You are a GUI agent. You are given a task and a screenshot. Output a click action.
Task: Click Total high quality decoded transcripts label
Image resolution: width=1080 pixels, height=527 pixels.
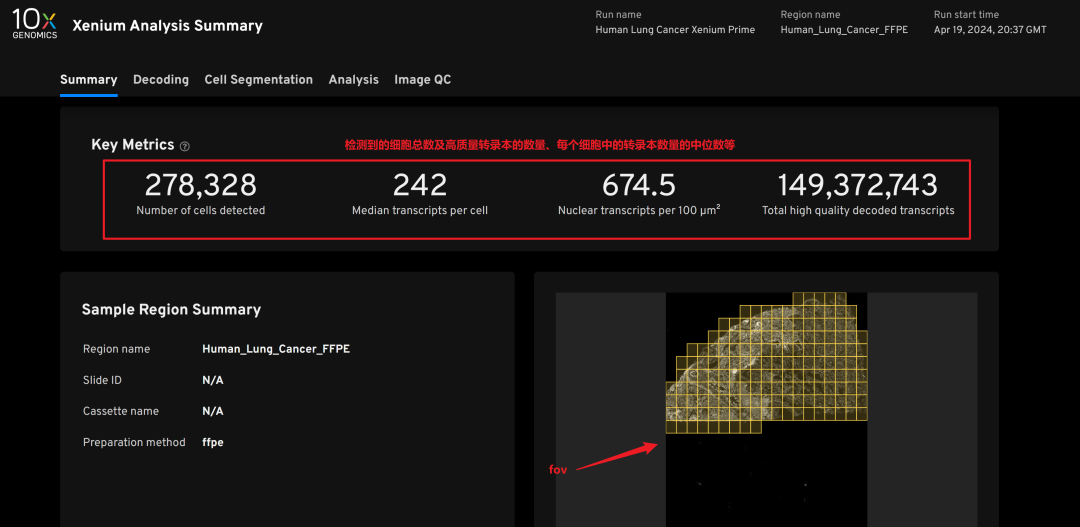[858, 211]
